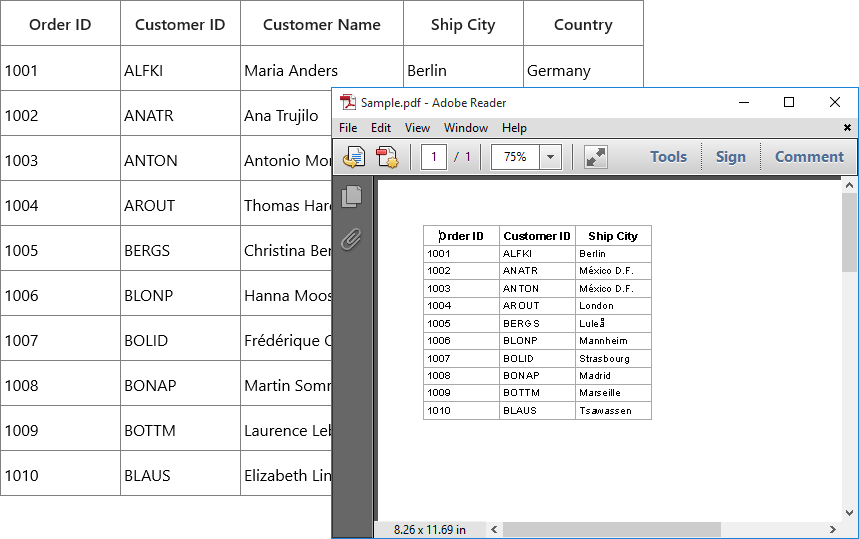Click the 75% zoom value field

(x=515, y=157)
